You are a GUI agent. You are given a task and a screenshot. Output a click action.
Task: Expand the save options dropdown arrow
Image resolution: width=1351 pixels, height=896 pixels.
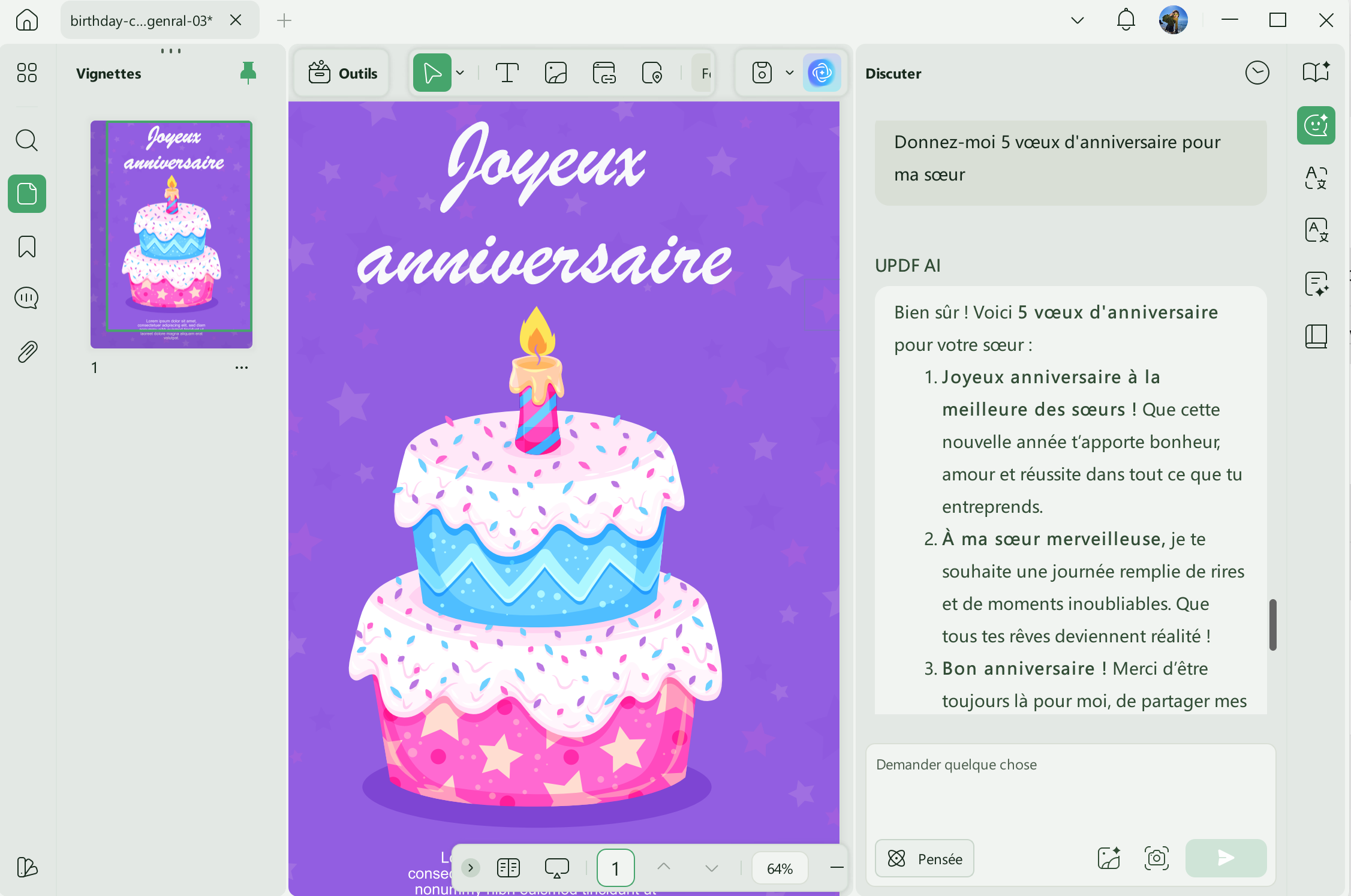coord(790,73)
